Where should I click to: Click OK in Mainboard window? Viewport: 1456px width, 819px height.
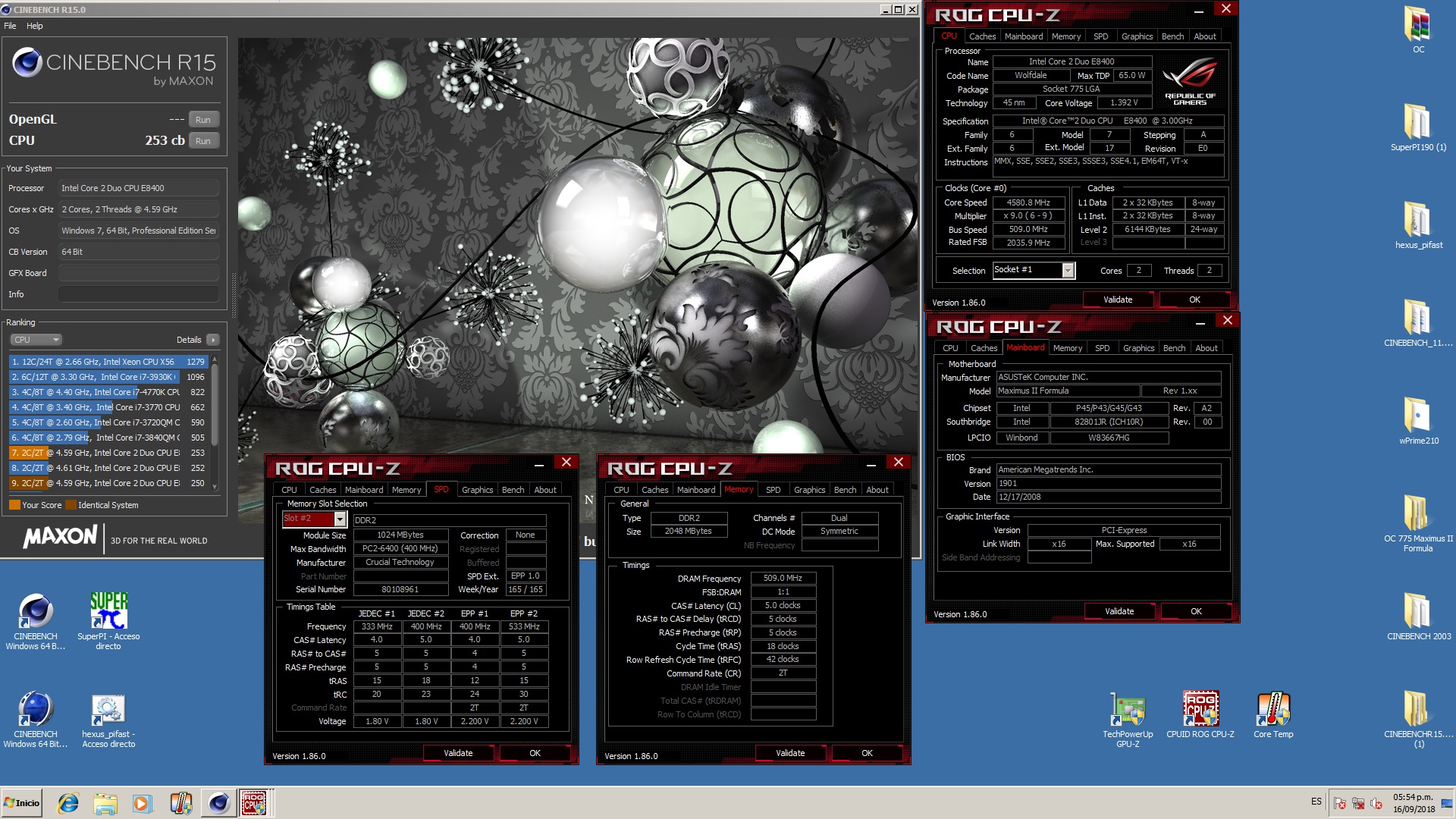click(x=1196, y=611)
